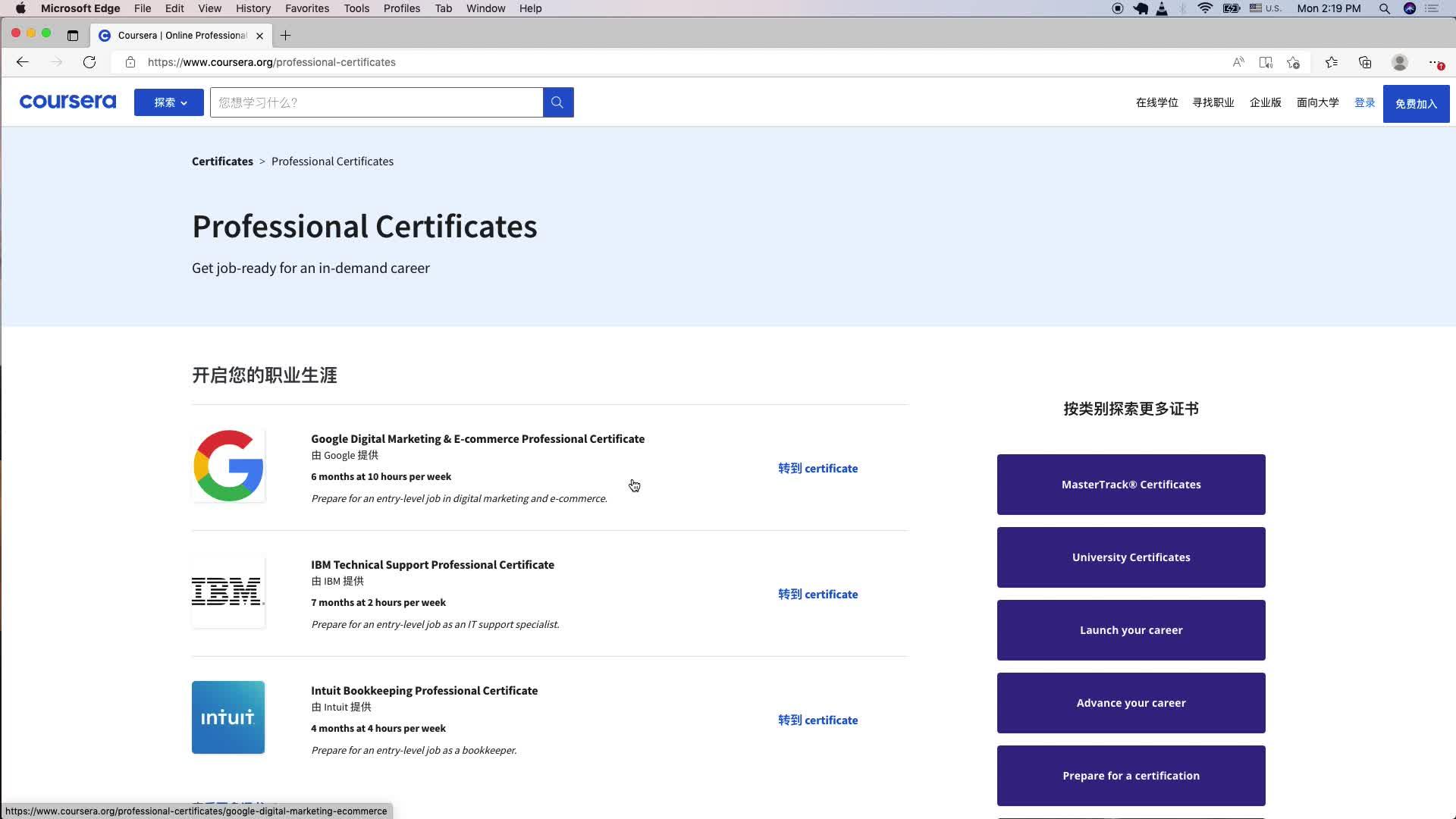Click 转到 certificate for IBM
This screenshot has height=819, width=1456.
click(817, 595)
